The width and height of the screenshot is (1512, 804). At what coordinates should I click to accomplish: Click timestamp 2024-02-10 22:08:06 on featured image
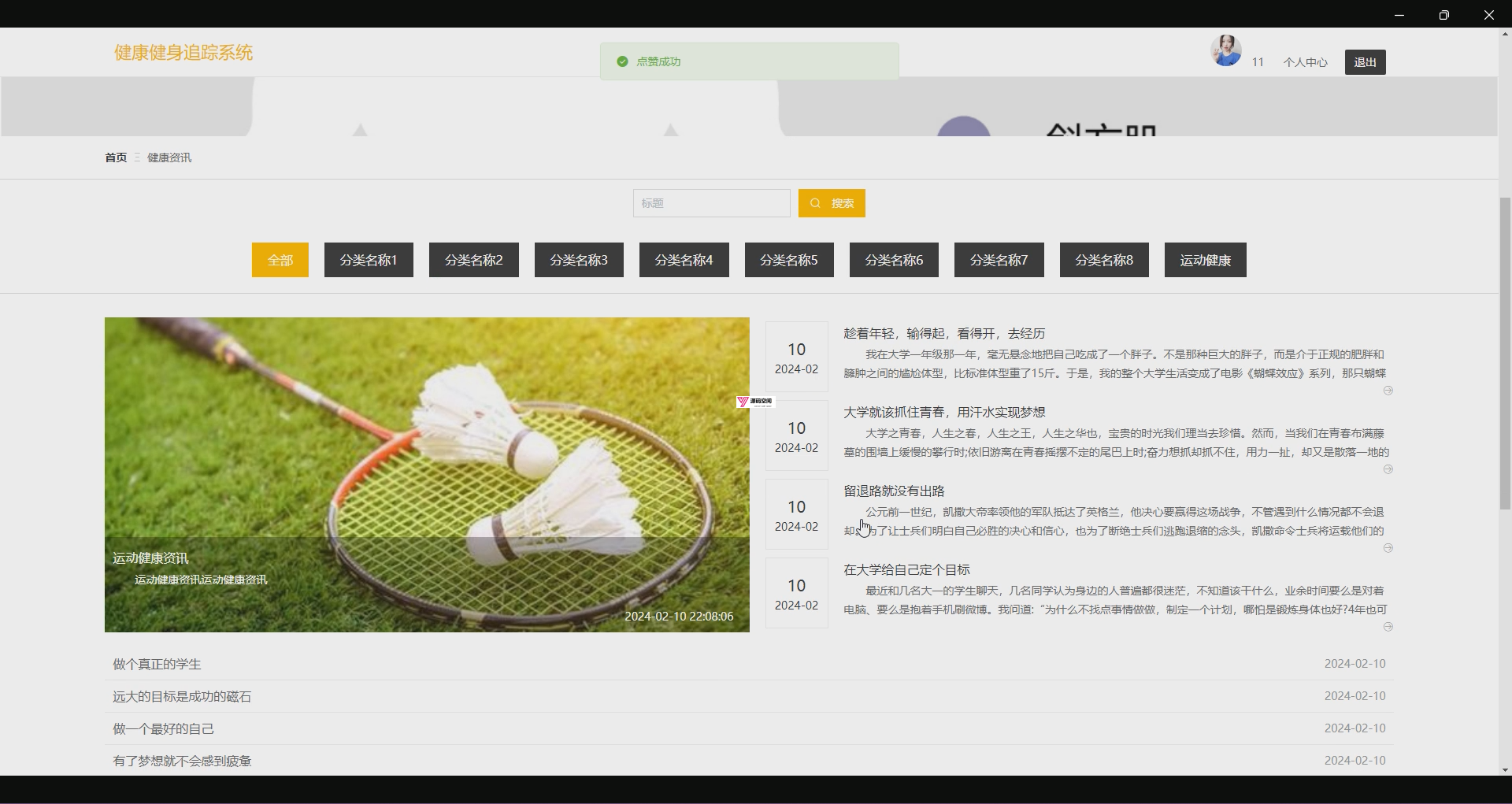click(x=679, y=617)
